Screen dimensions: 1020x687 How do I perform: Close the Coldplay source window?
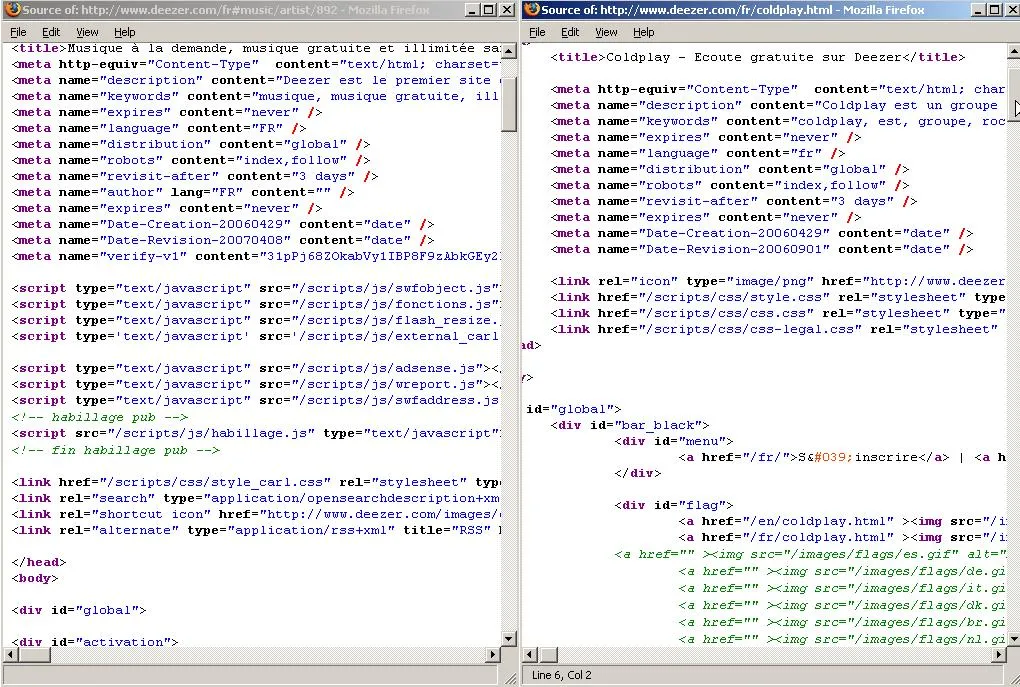1011,10
